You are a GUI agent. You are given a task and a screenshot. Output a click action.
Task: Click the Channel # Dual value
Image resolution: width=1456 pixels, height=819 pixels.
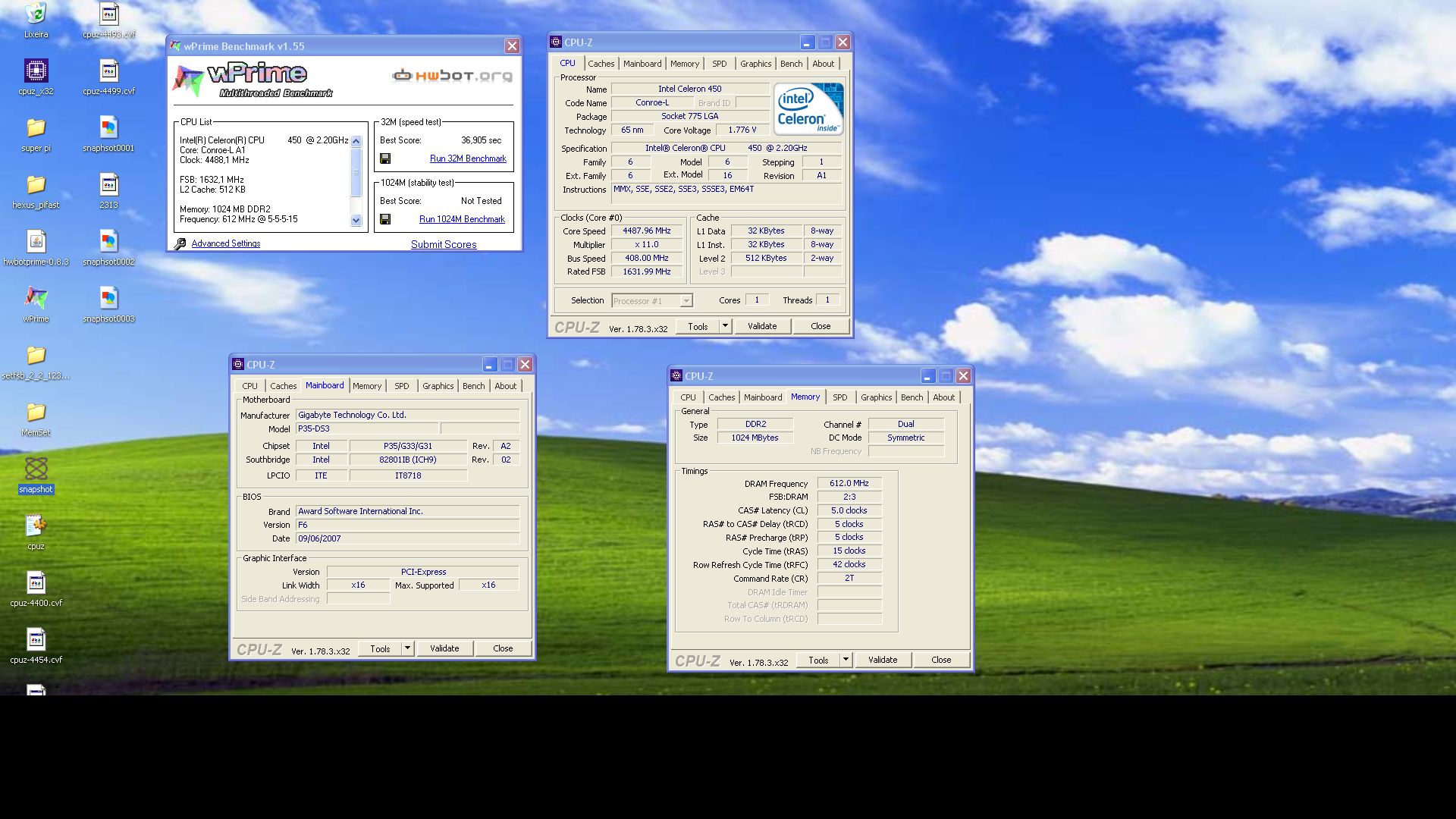906,424
